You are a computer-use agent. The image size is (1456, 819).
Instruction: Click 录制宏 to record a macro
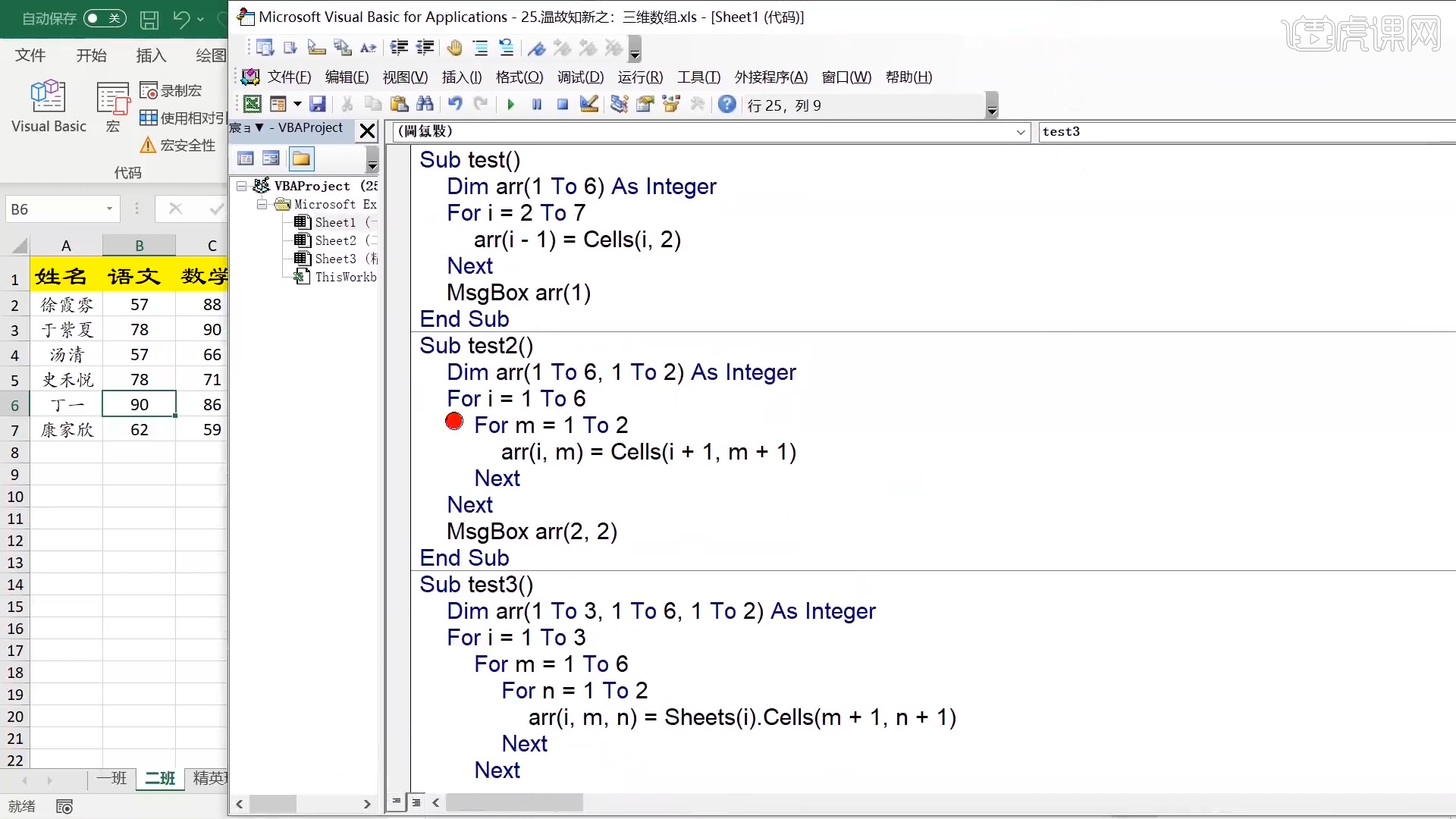[171, 91]
